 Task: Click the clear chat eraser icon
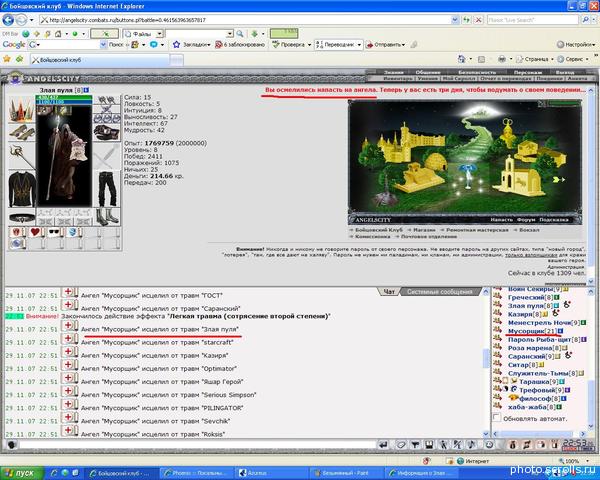(401, 445)
